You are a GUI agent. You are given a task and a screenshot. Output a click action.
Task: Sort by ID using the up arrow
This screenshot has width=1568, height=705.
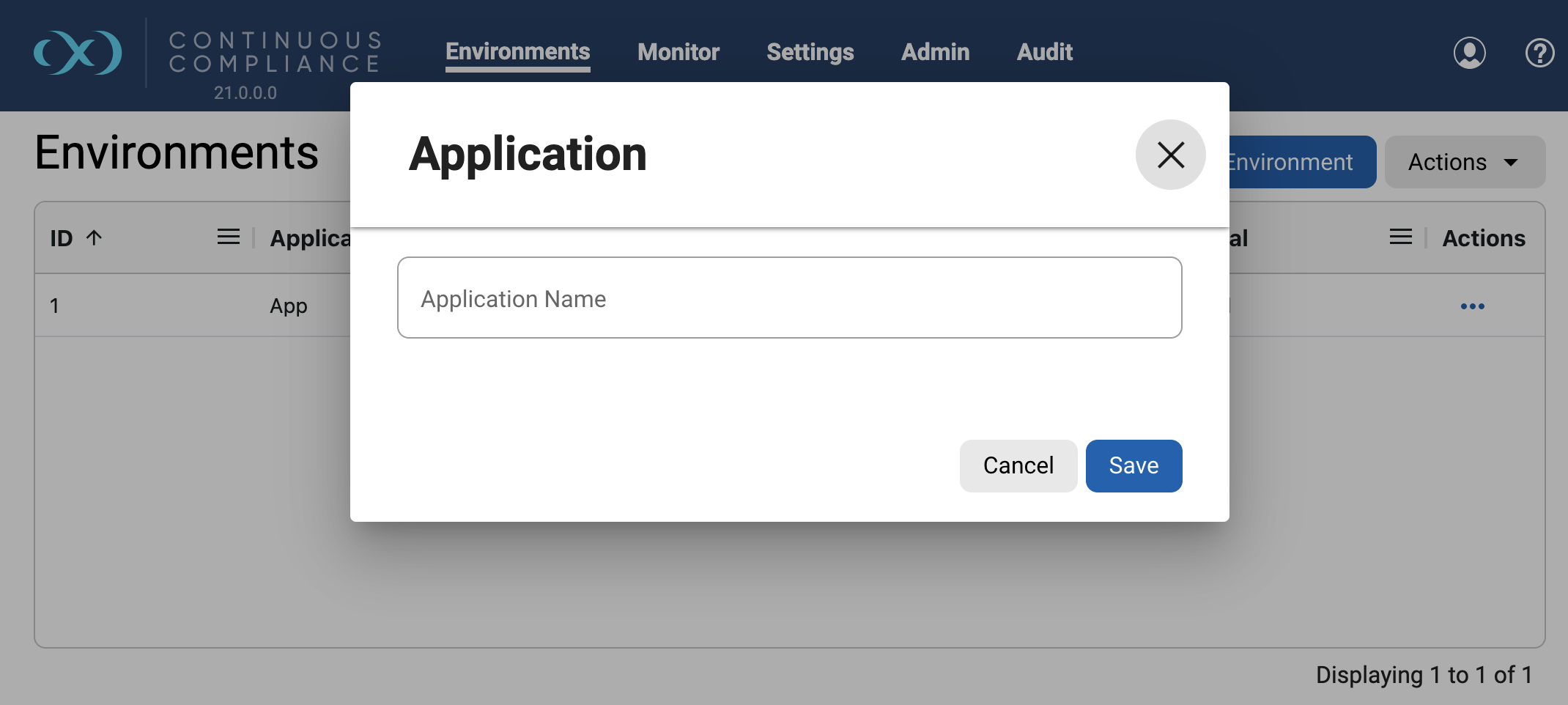[x=94, y=237]
